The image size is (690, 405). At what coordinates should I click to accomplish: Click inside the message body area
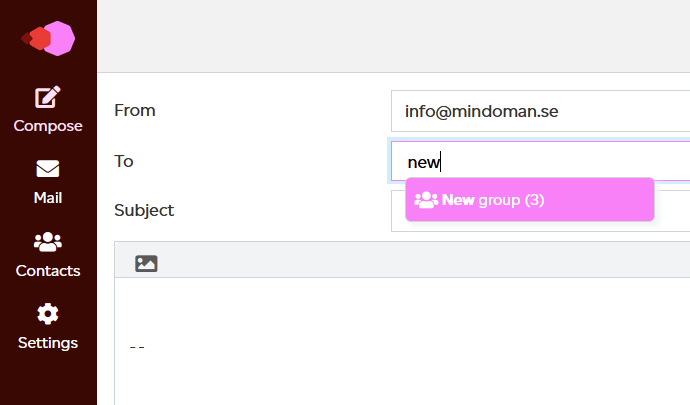point(402,341)
